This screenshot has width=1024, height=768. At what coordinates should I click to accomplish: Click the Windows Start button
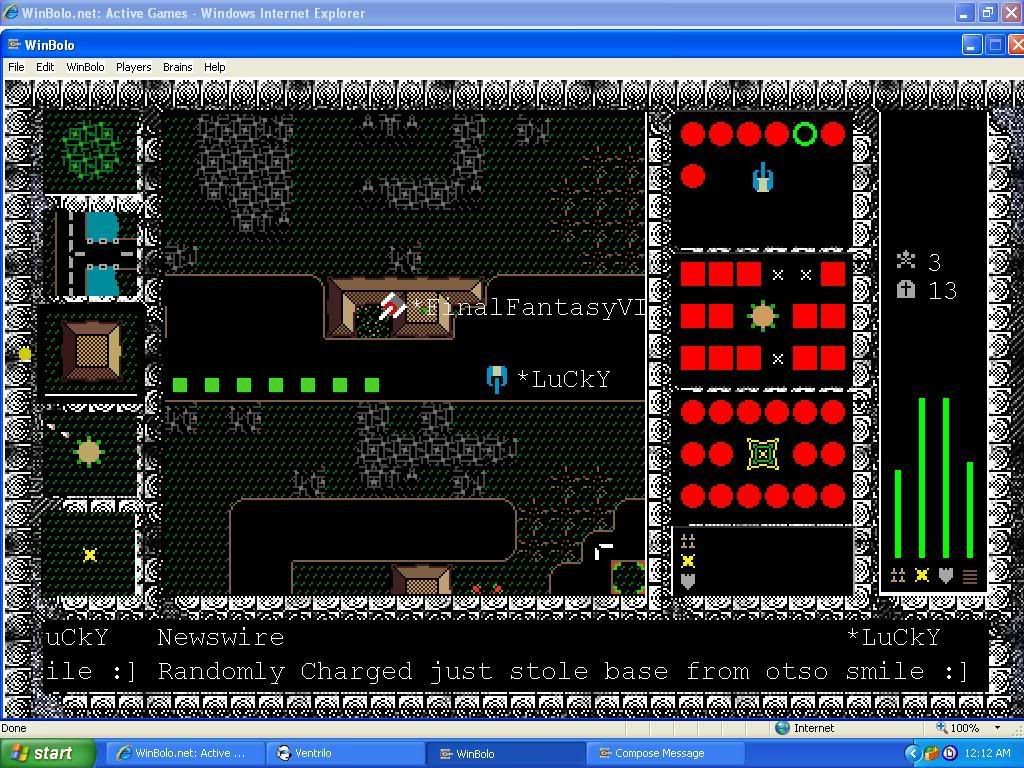[x=46, y=753]
